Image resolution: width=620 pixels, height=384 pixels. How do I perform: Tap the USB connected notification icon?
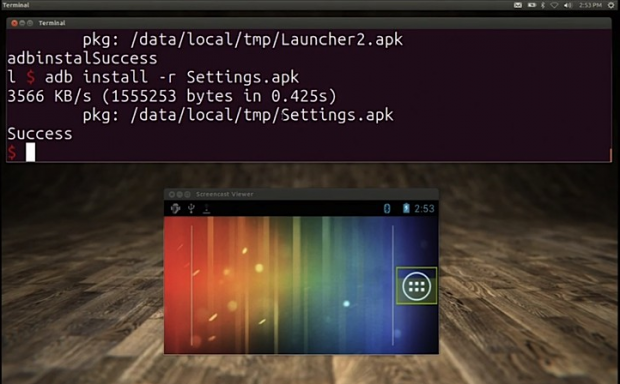[191, 208]
